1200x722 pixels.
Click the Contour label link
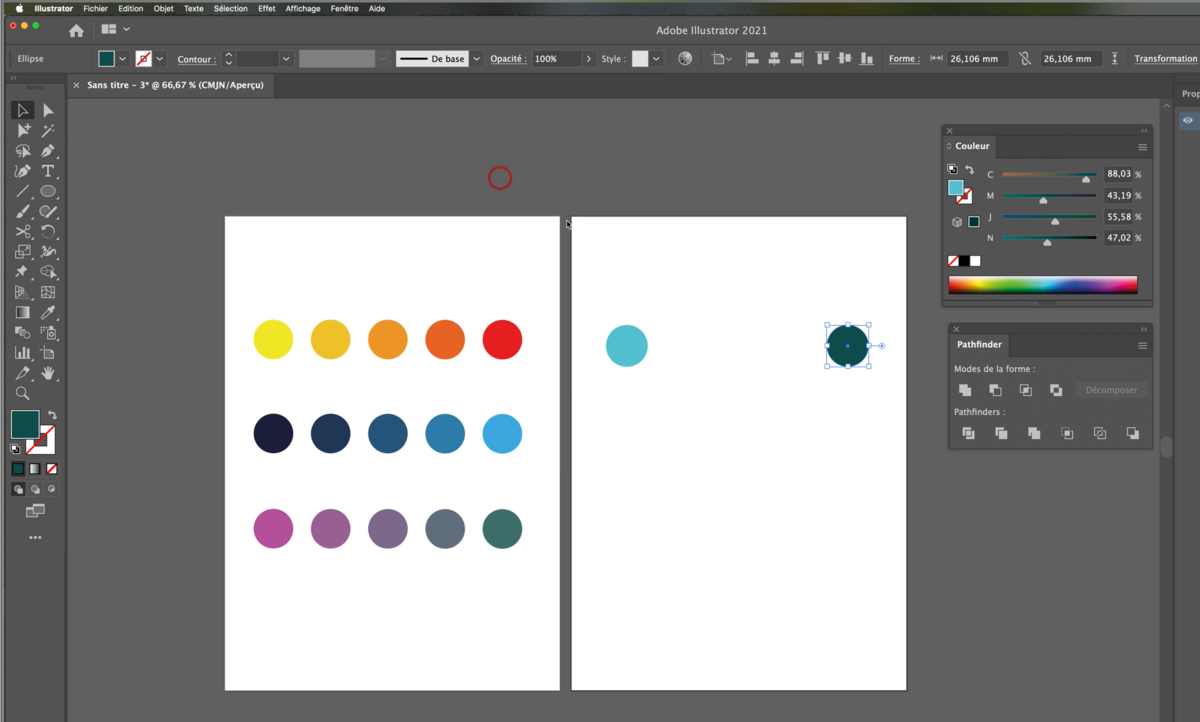tap(196, 60)
